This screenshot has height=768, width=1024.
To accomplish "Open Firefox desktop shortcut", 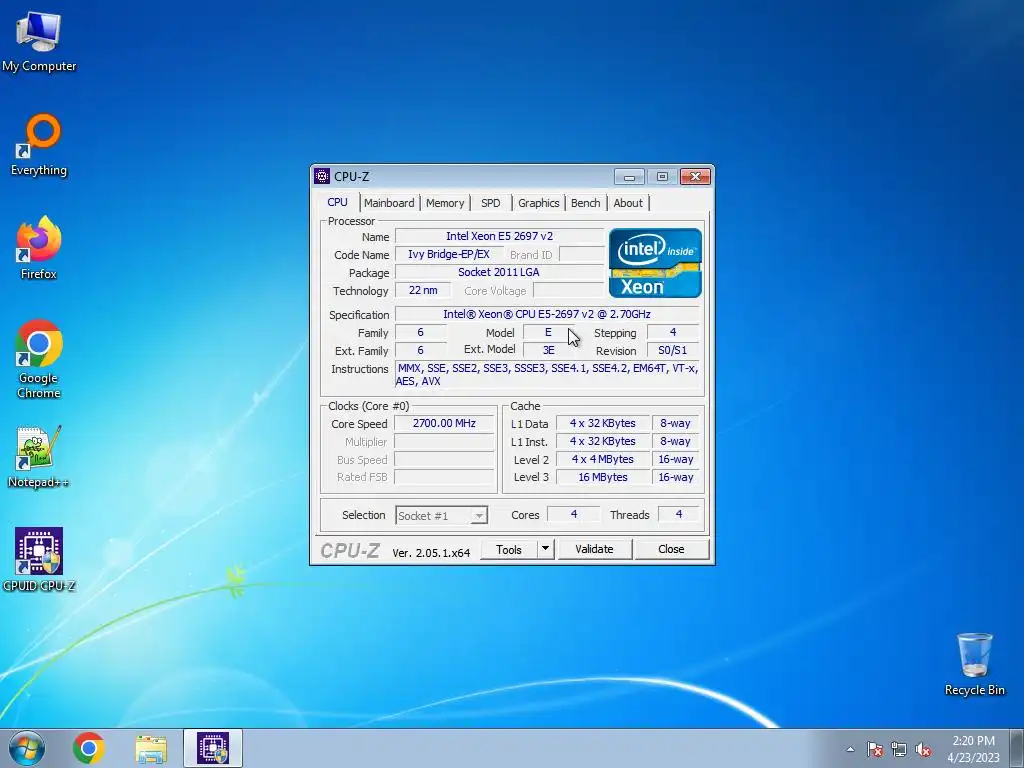I will 39,248.
